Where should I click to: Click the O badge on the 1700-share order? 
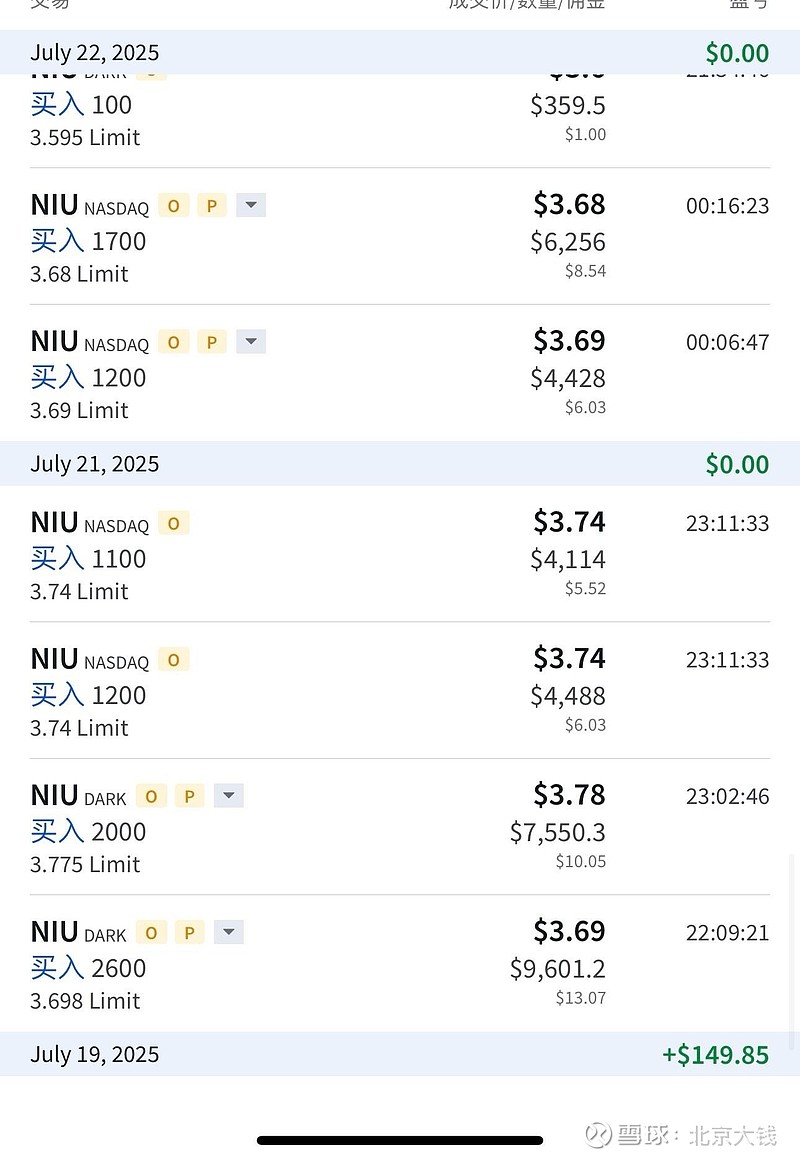(x=173, y=206)
